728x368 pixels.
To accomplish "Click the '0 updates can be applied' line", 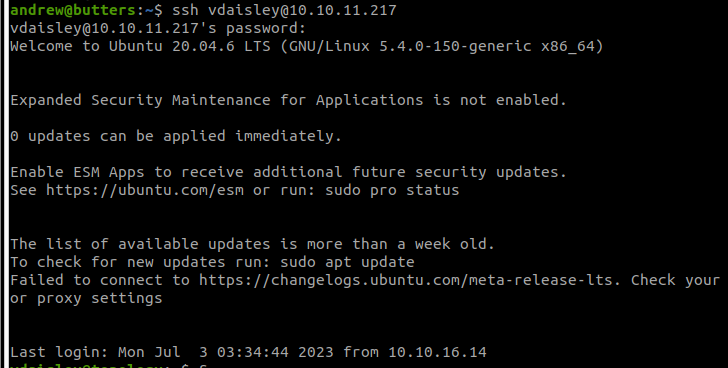I will click(x=176, y=136).
